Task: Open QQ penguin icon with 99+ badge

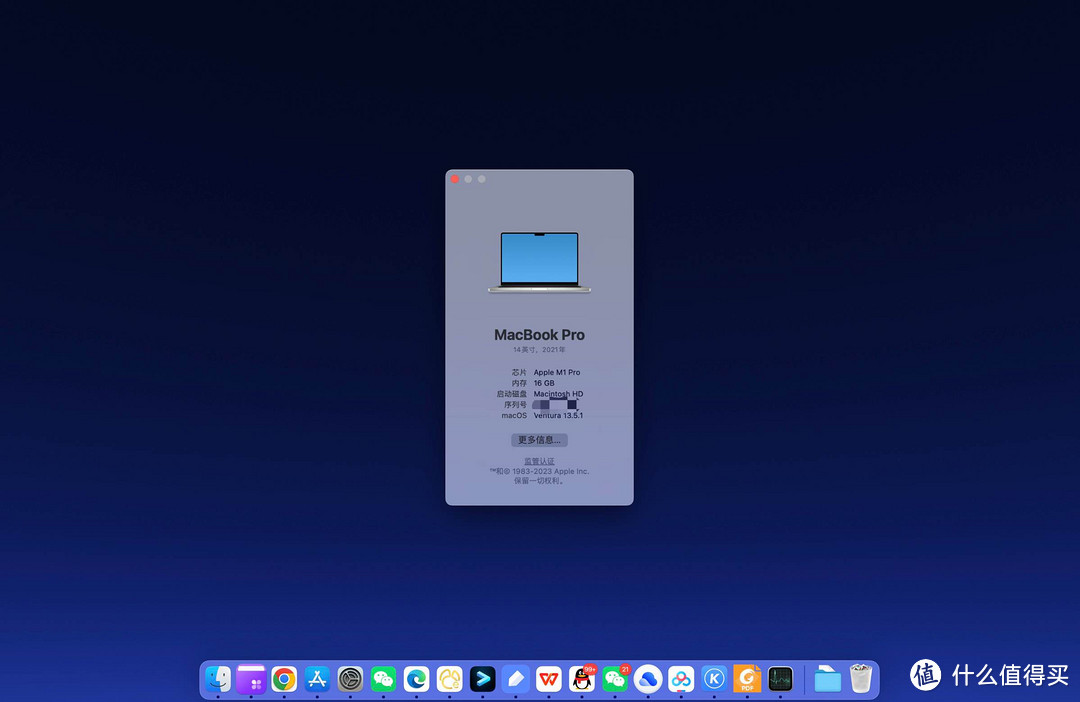Action: point(582,679)
